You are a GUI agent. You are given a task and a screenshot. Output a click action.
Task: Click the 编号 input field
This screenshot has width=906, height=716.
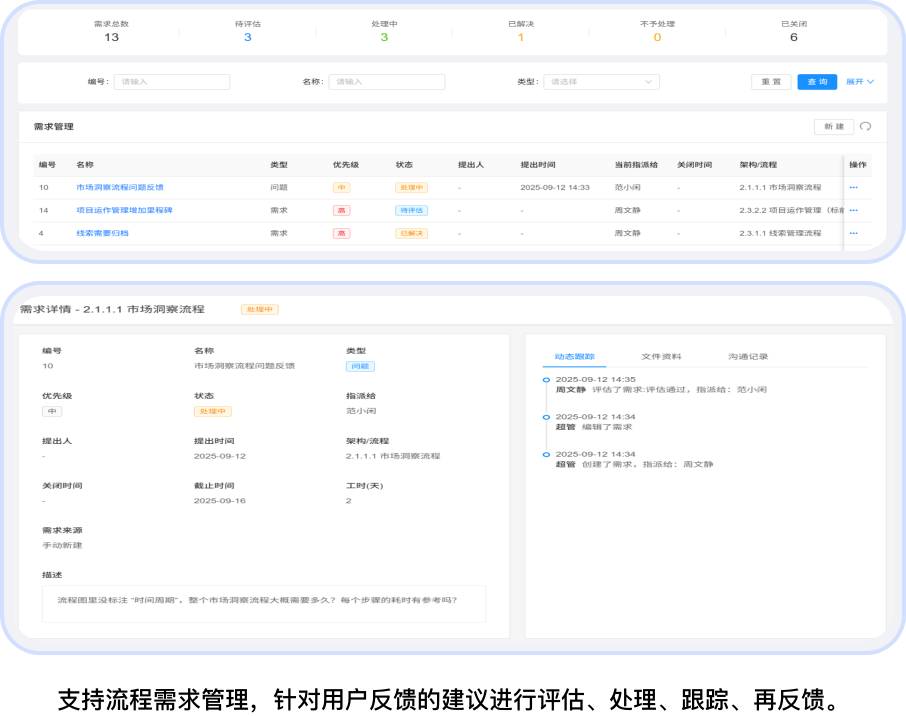click(x=171, y=82)
